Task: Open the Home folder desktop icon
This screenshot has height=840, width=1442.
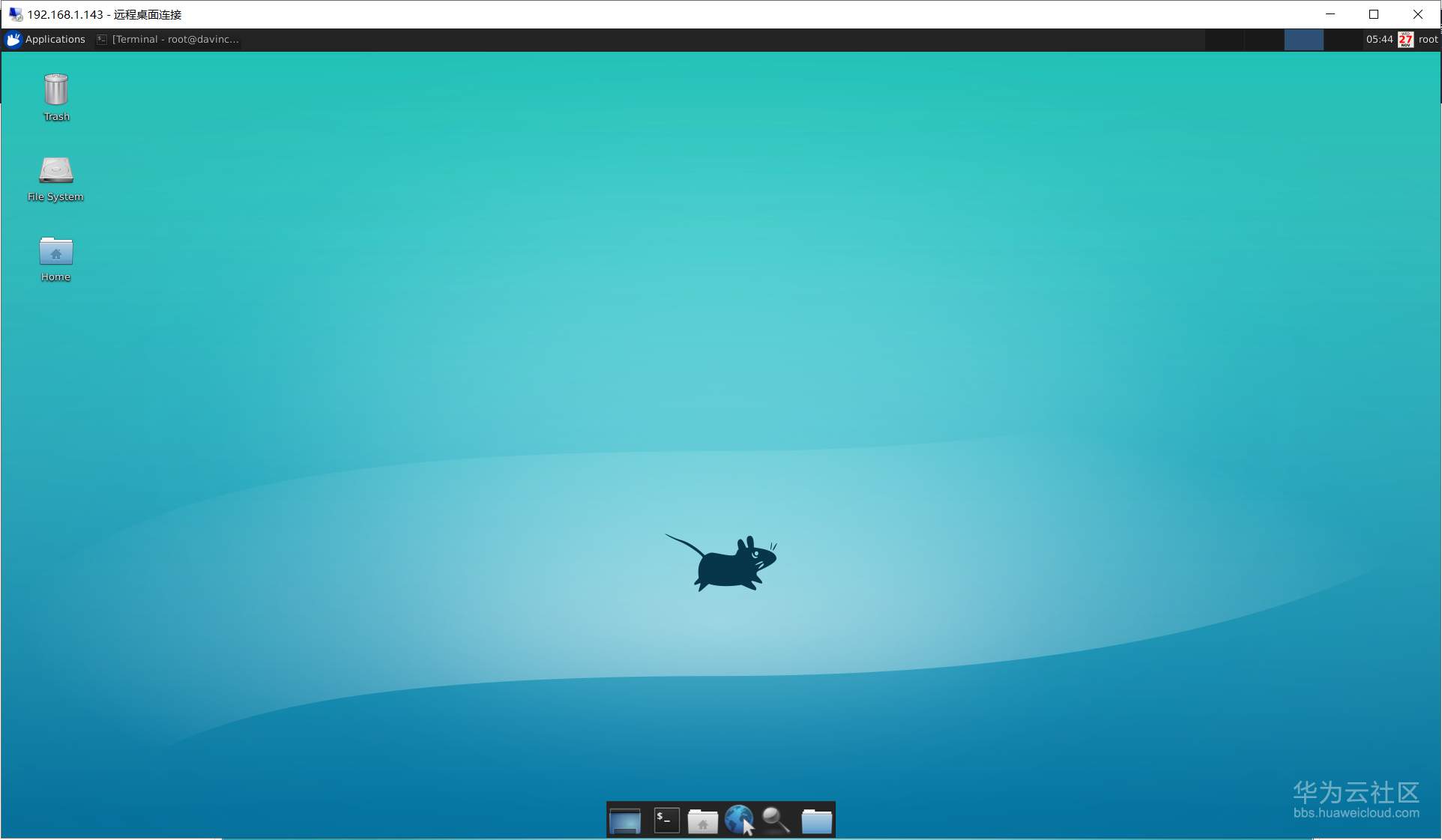Action: (56, 252)
